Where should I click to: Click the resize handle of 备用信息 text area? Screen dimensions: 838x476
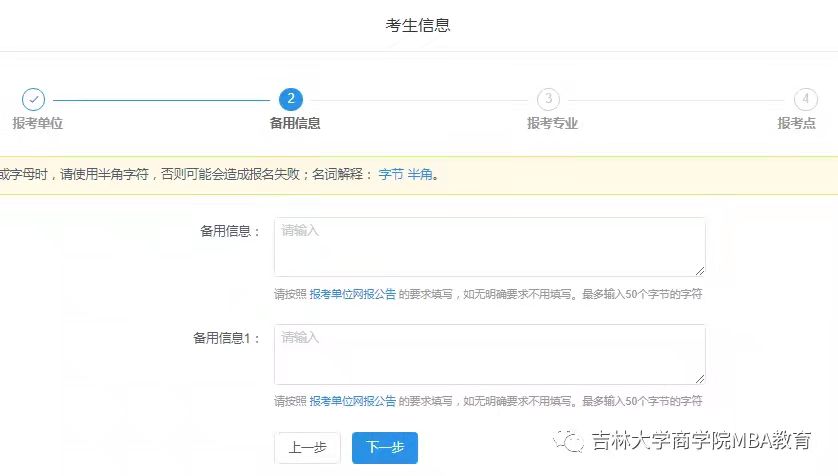[x=700, y=271]
